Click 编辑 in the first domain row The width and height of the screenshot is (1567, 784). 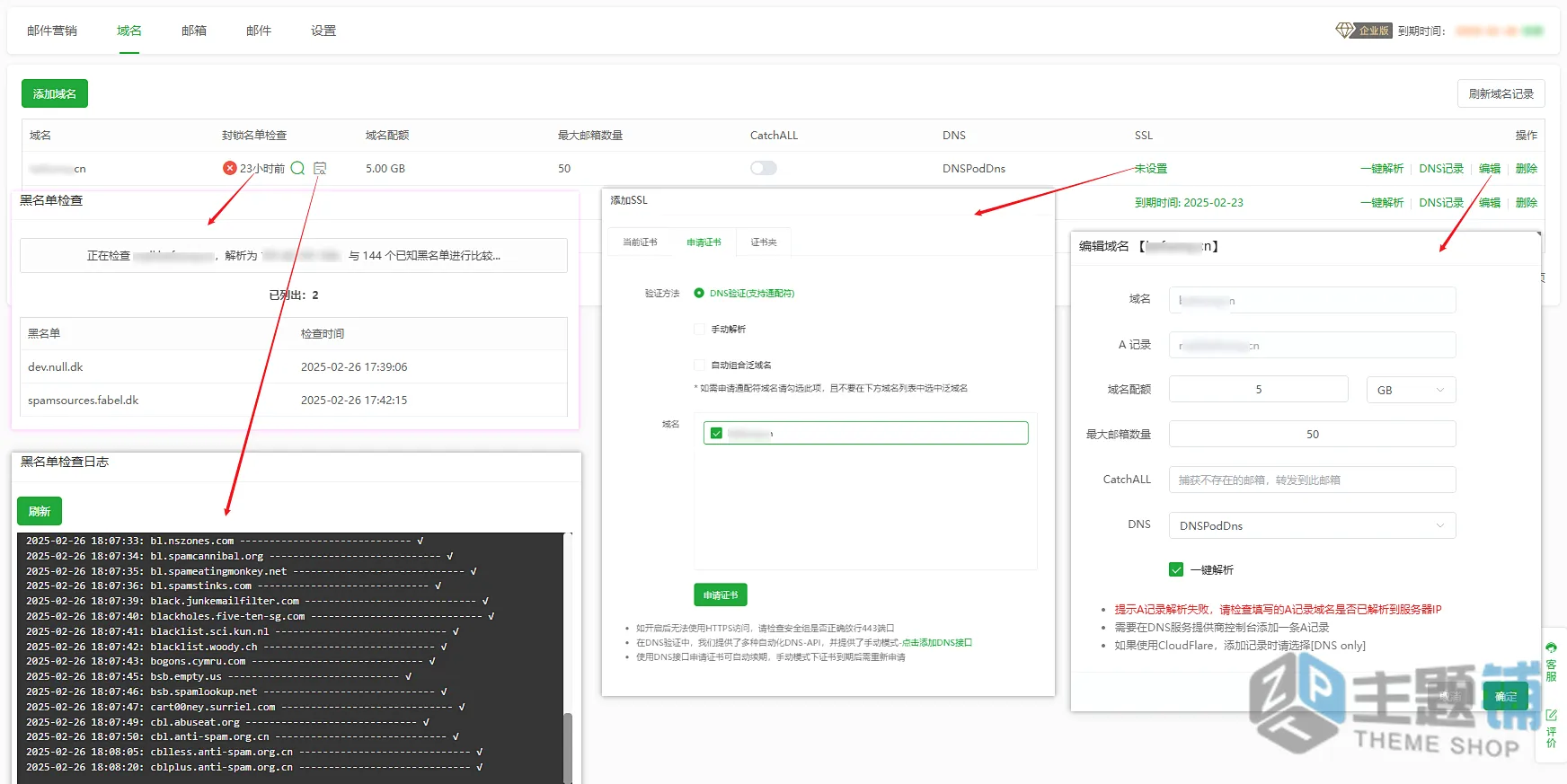point(1490,168)
